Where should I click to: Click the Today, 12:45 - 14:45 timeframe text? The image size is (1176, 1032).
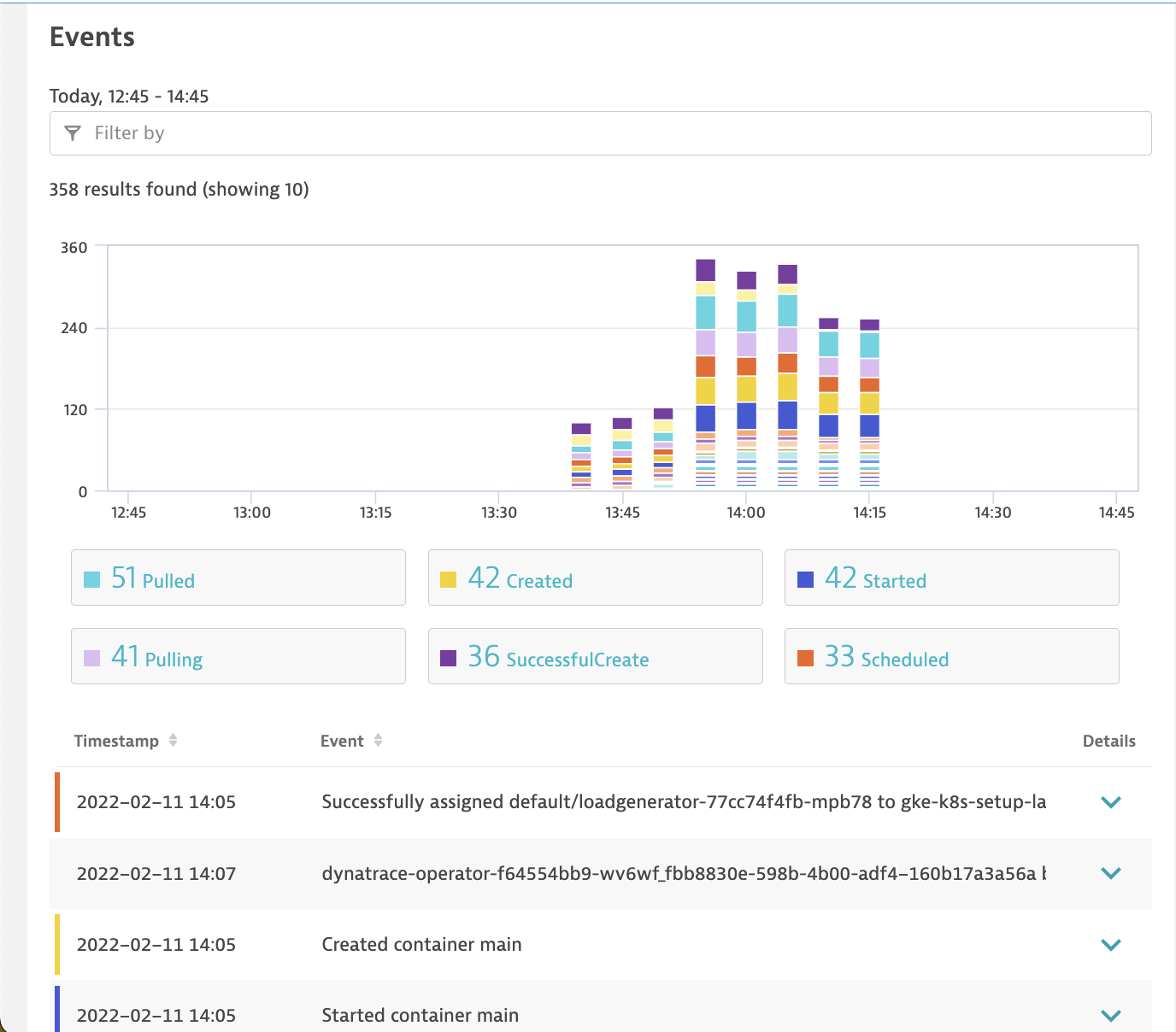coord(129,97)
